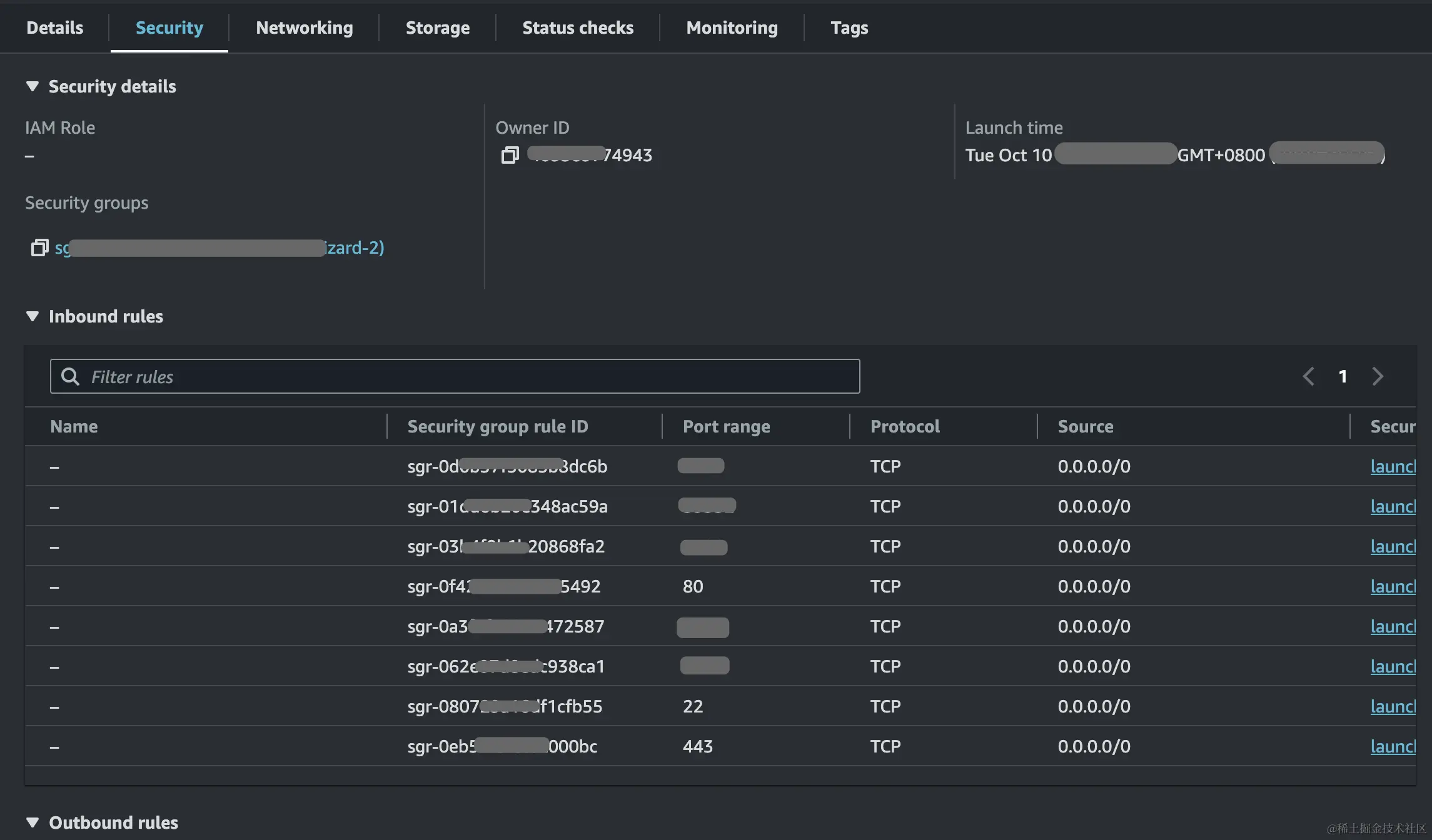Switch to the Details tab
The width and height of the screenshot is (1432, 840).
coord(54,27)
